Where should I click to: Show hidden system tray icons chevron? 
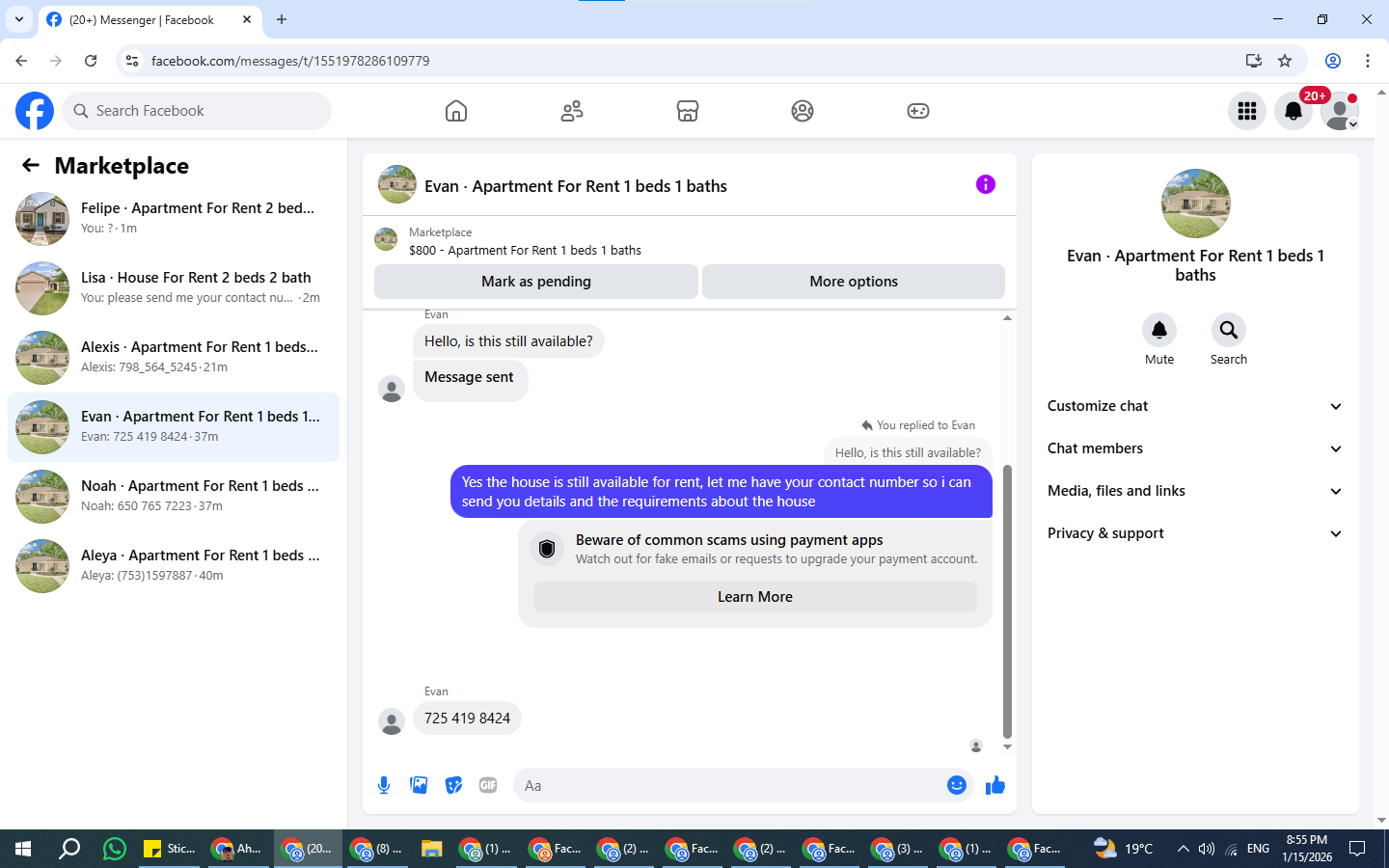click(x=1183, y=849)
